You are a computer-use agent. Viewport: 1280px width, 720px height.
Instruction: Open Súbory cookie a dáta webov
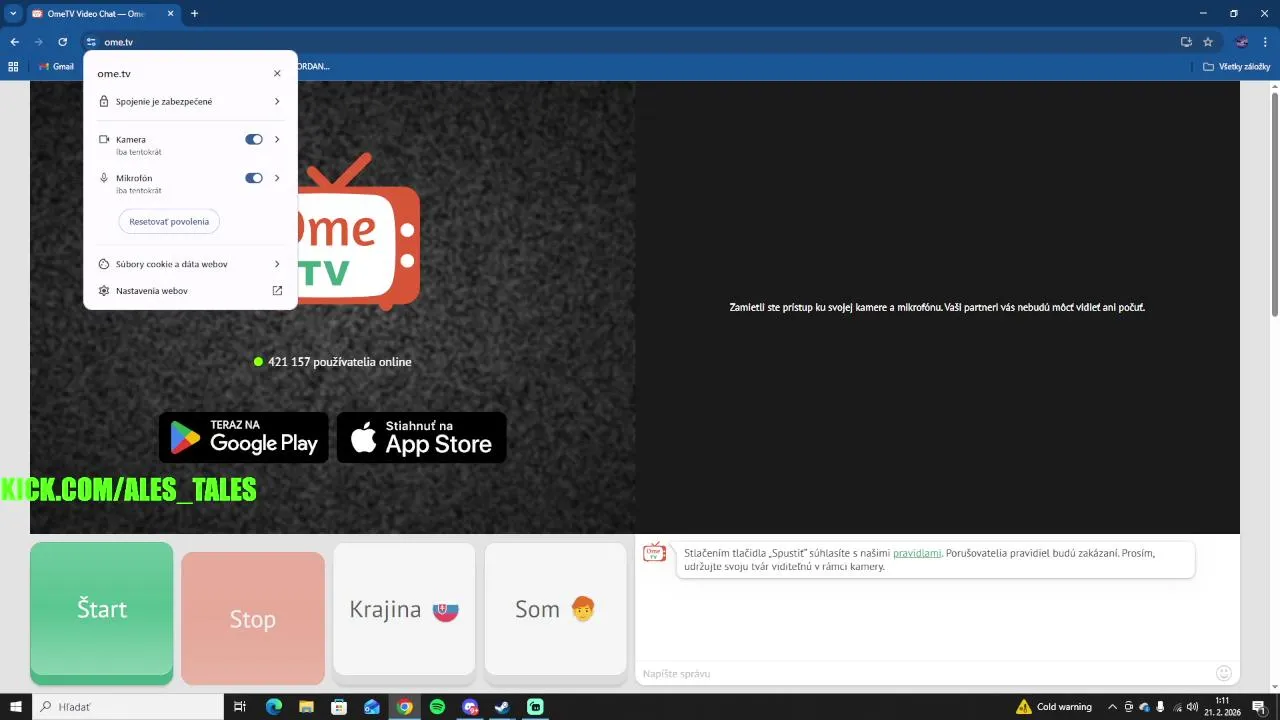[x=190, y=264]
